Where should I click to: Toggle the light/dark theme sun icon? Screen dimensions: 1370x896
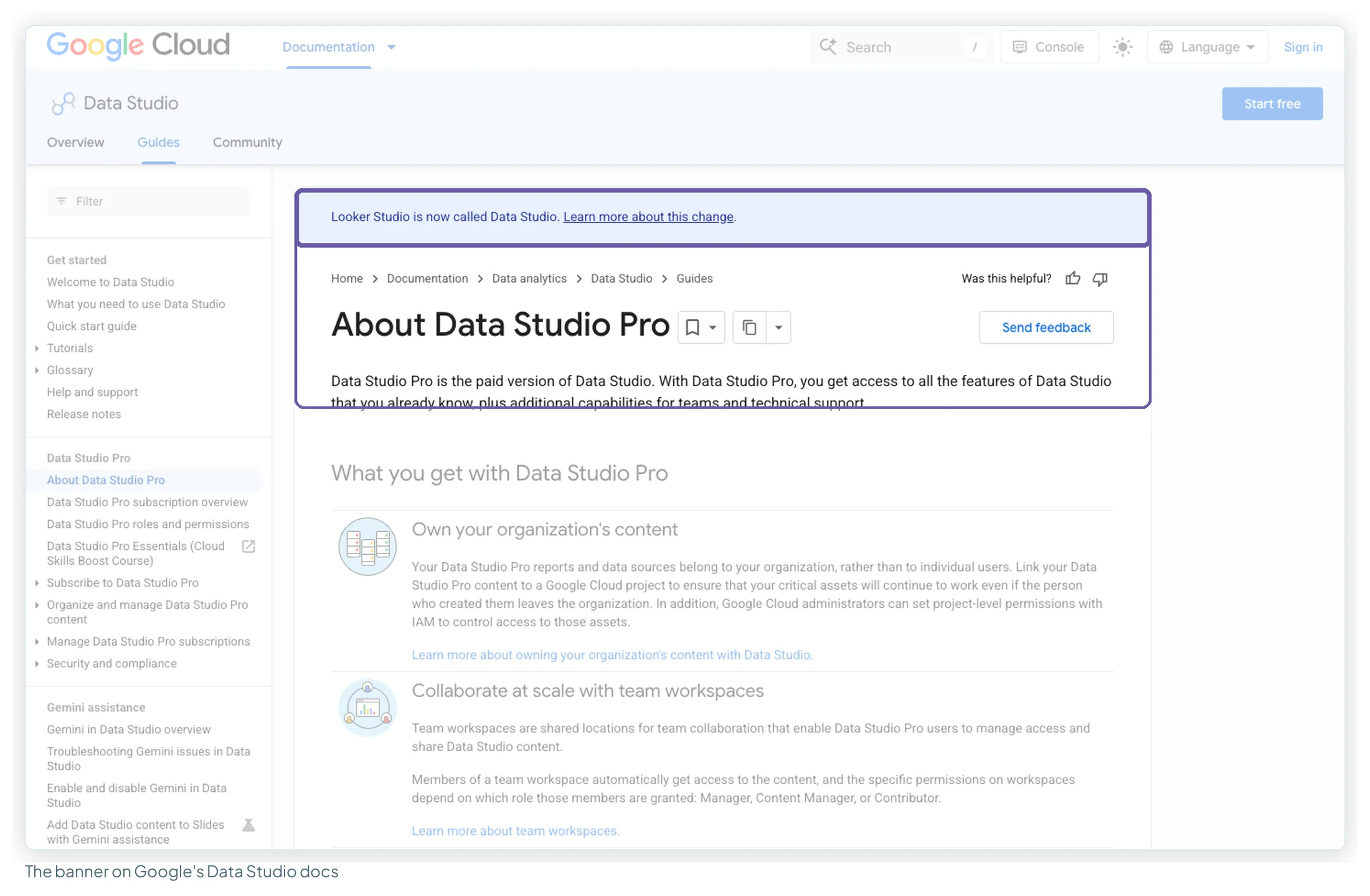1122,47
